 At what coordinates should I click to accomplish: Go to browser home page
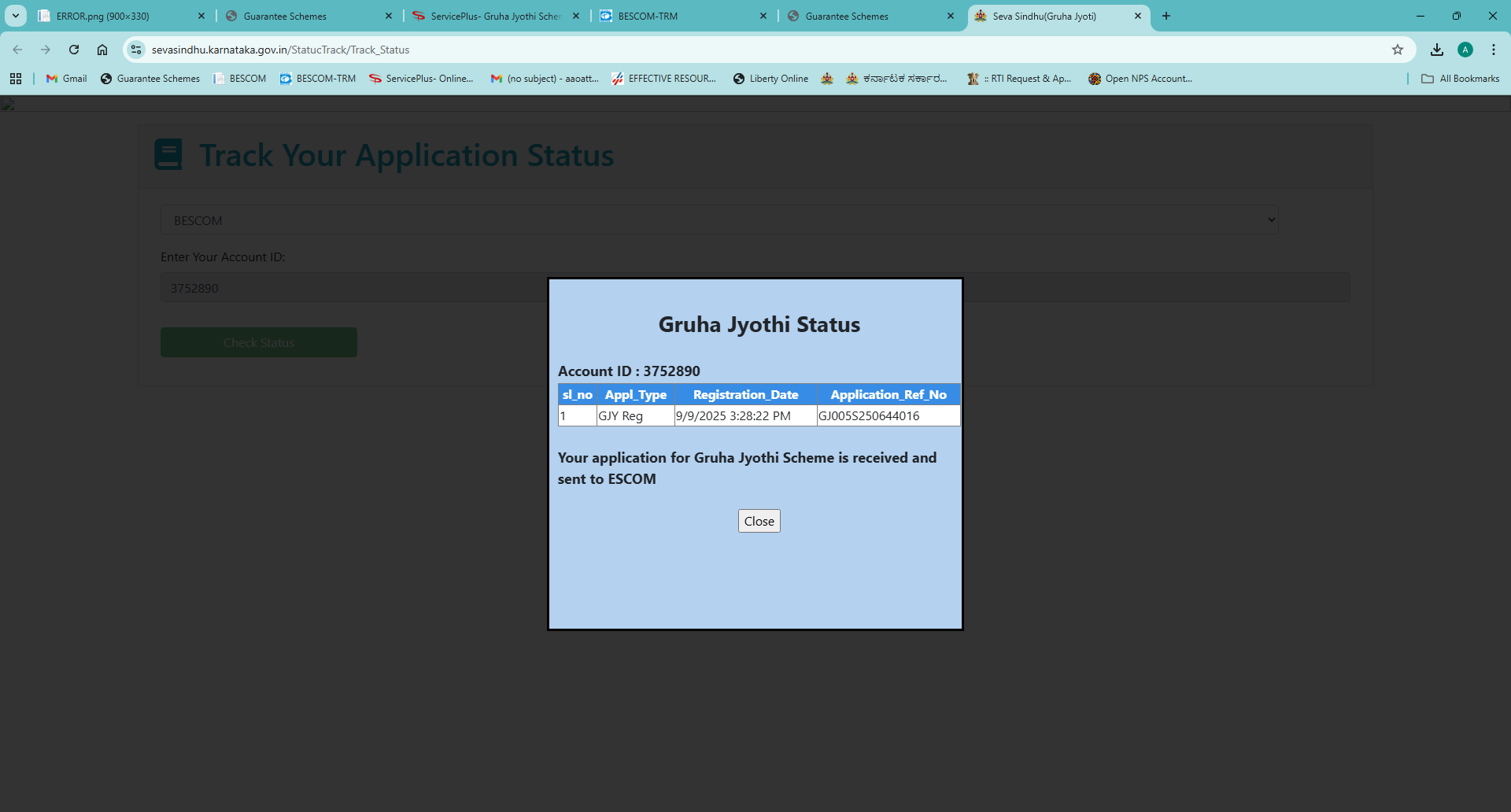(102, 50)
